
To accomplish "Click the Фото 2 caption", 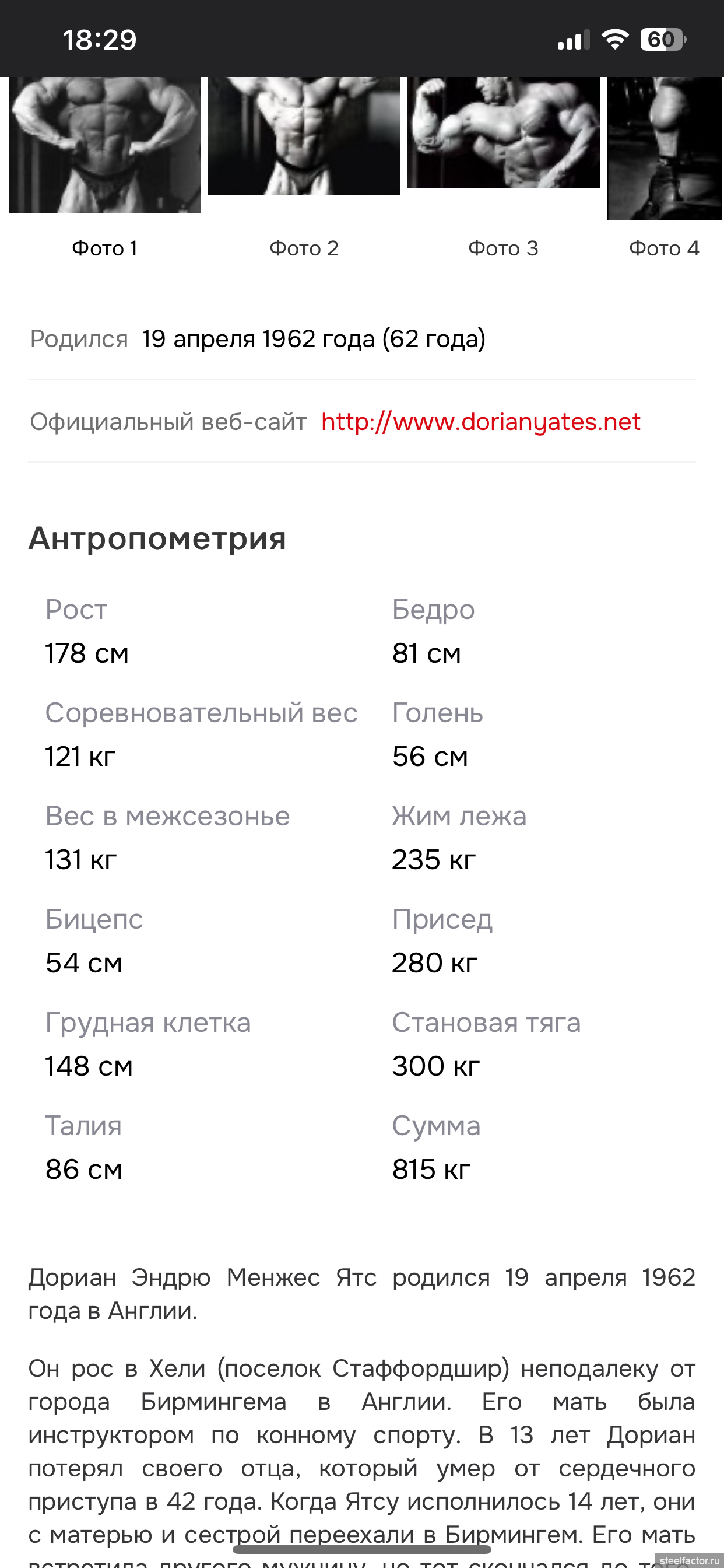I will click(x=304, y=249).
